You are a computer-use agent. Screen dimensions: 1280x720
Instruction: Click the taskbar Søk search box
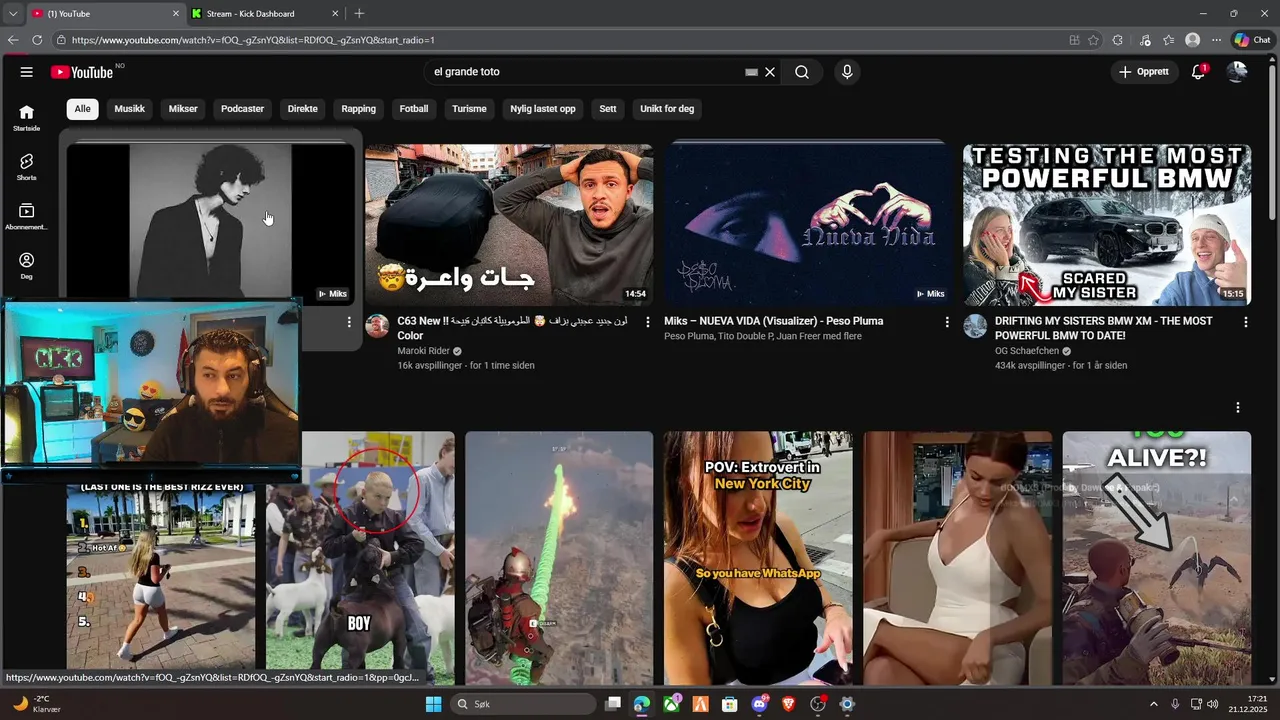click(x=523, y=704)
